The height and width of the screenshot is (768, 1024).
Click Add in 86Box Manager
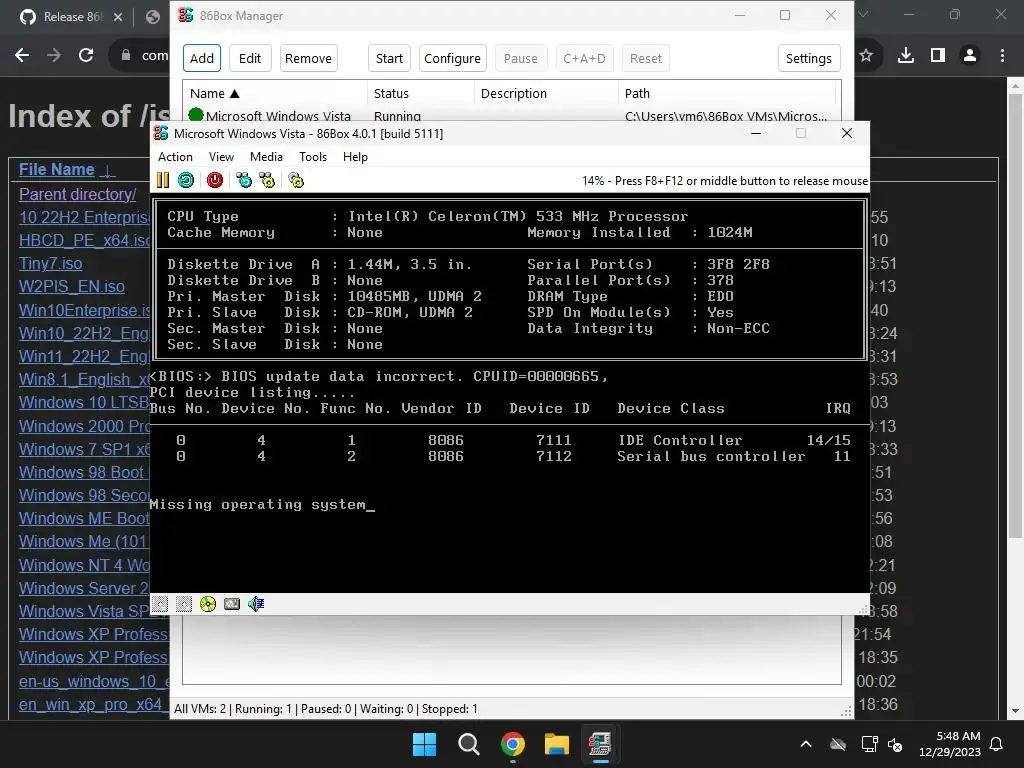202,58
